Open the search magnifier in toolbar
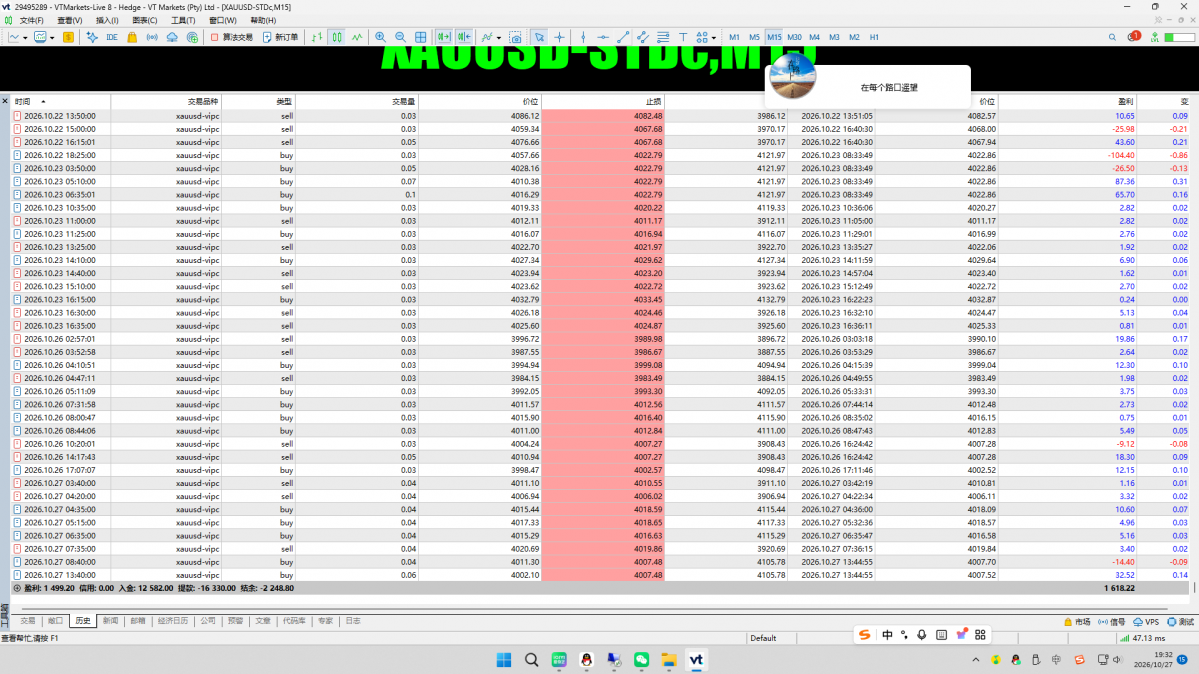This screenshot has width=1199, height=674. point(1112,37)
